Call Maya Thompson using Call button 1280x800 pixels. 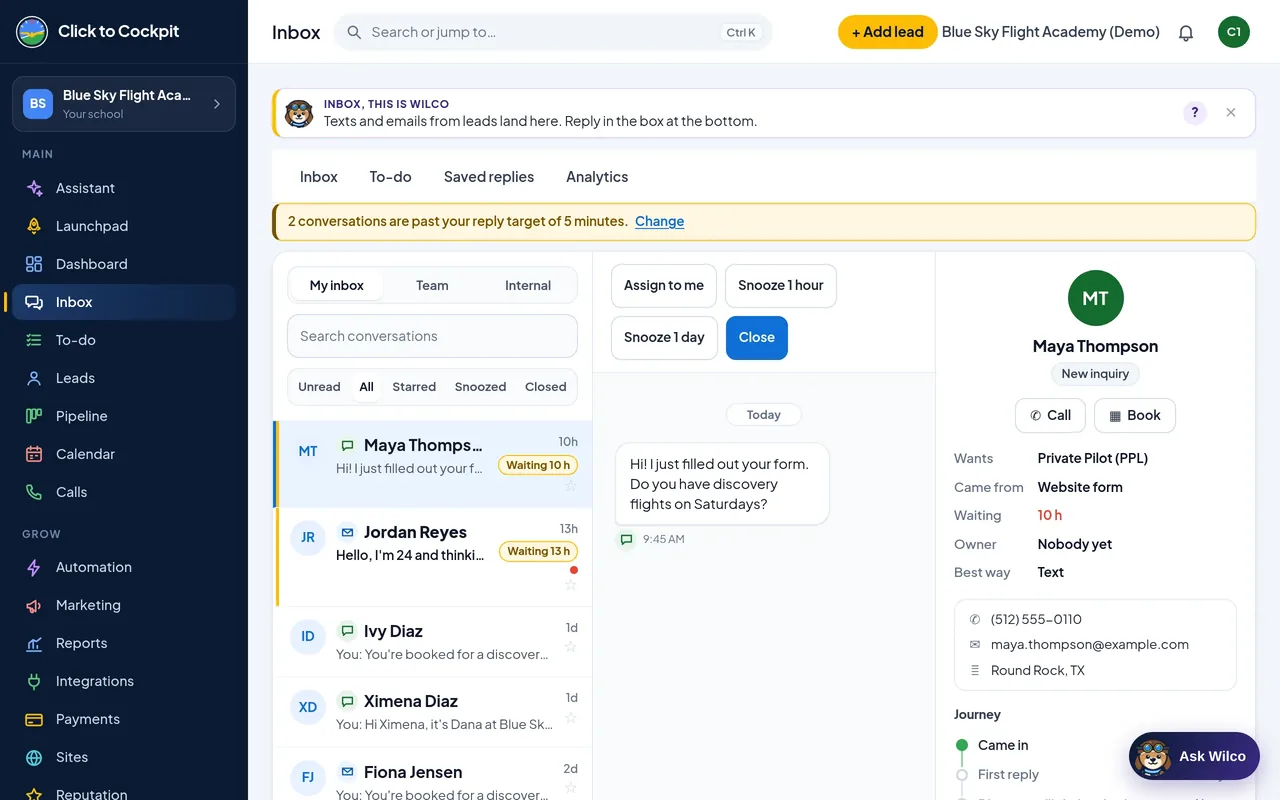(x=1050, y=416)
